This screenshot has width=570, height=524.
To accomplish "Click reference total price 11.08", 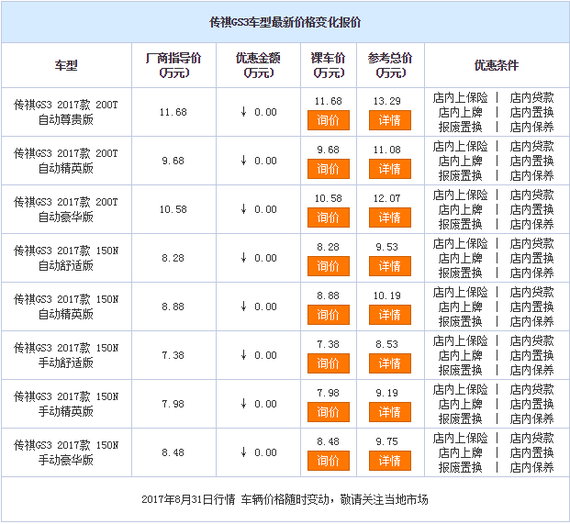I will point(387,150).
